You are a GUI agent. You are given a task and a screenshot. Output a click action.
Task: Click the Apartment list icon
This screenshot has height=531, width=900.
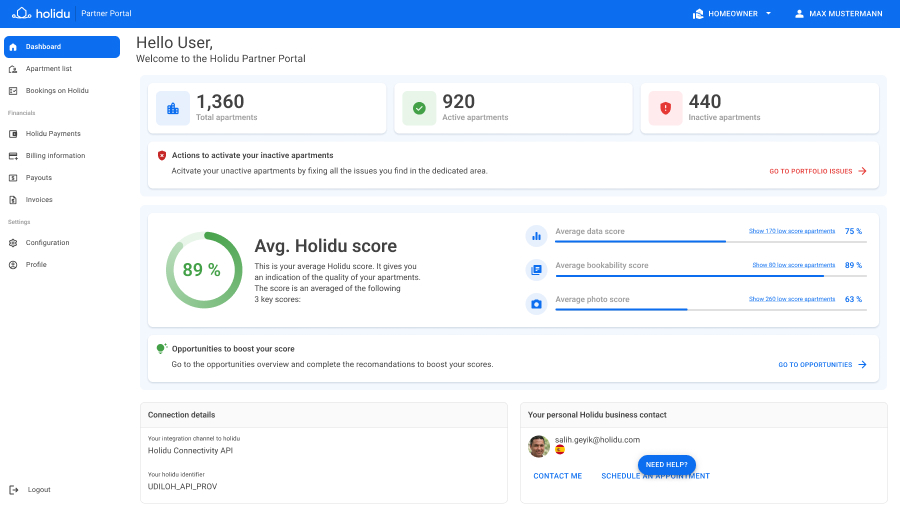(x=13, y=69)
